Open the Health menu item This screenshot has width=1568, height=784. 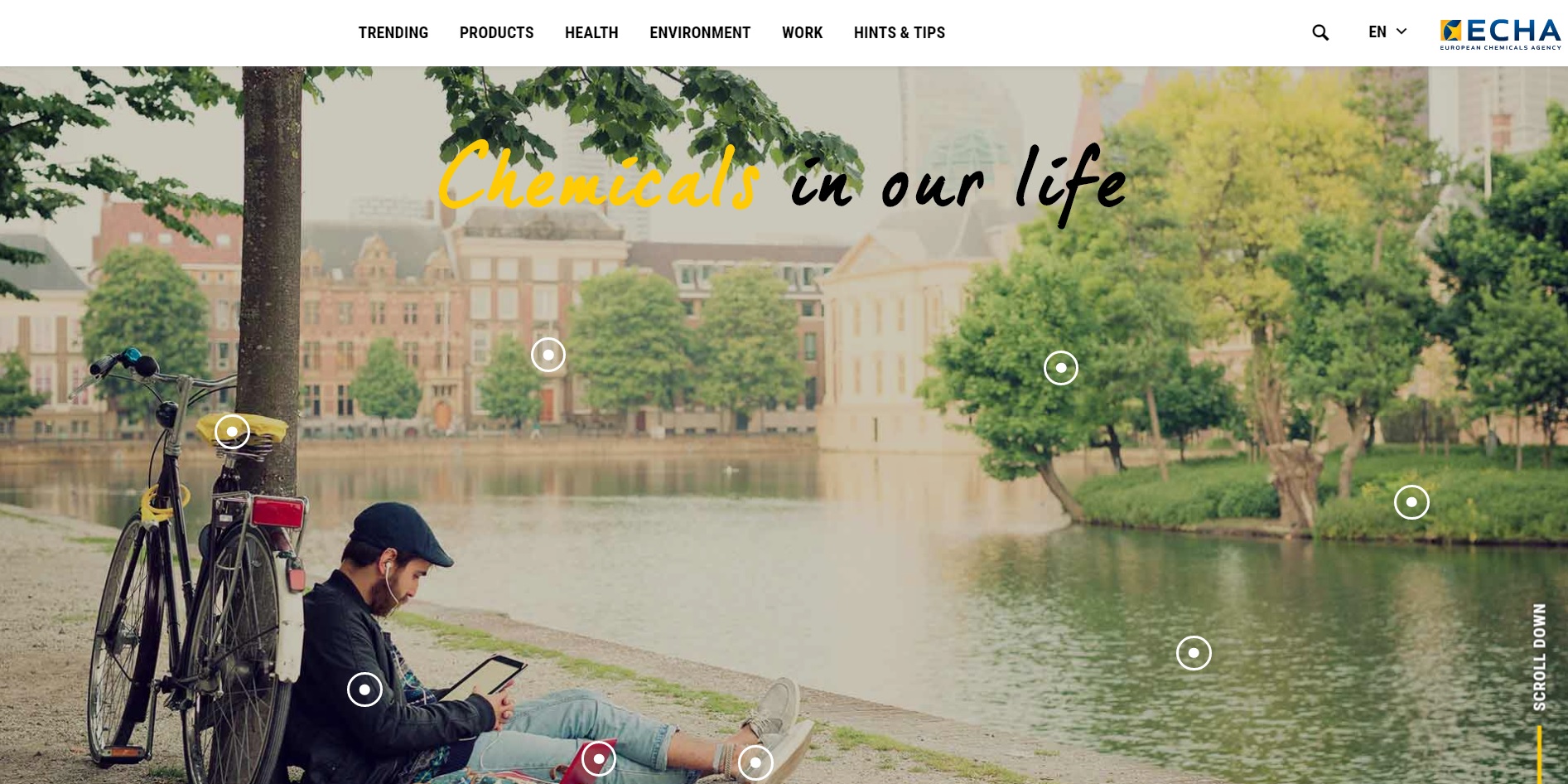coord(591,33)
